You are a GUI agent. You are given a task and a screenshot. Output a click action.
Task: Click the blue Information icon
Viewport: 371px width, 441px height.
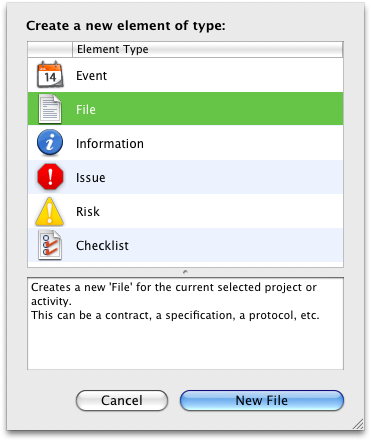pos(50,143)
